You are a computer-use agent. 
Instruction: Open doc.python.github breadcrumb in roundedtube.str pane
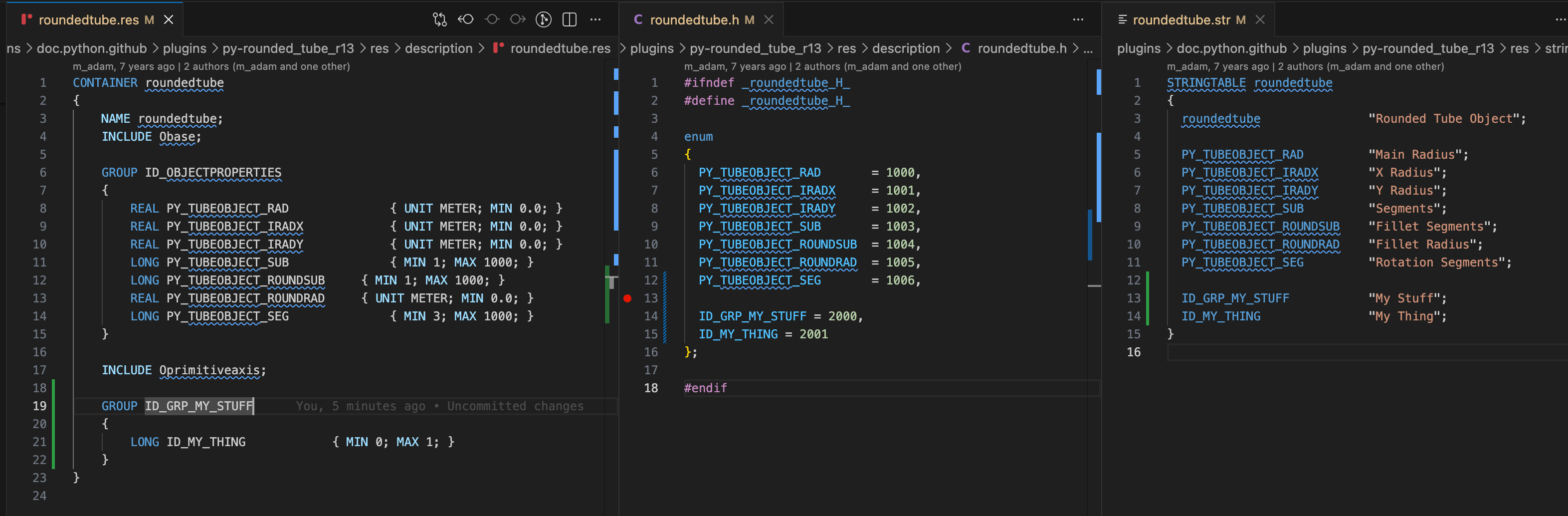pyautogui.click(x=1231, y=48)
